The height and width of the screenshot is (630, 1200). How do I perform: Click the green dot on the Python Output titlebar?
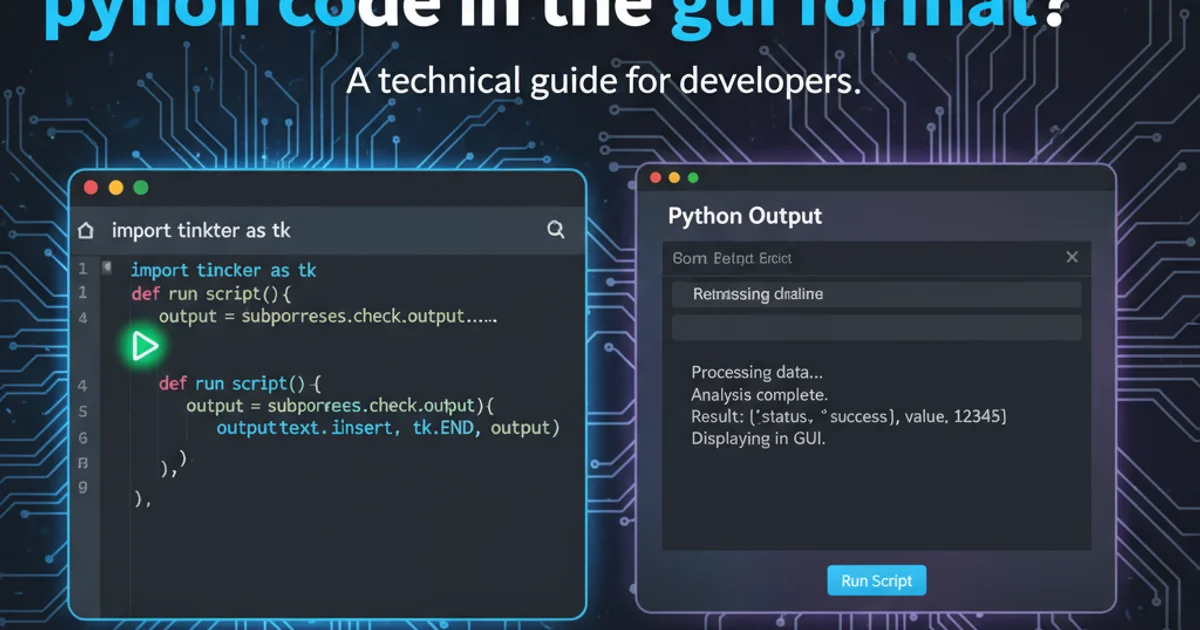pos(693,178)
